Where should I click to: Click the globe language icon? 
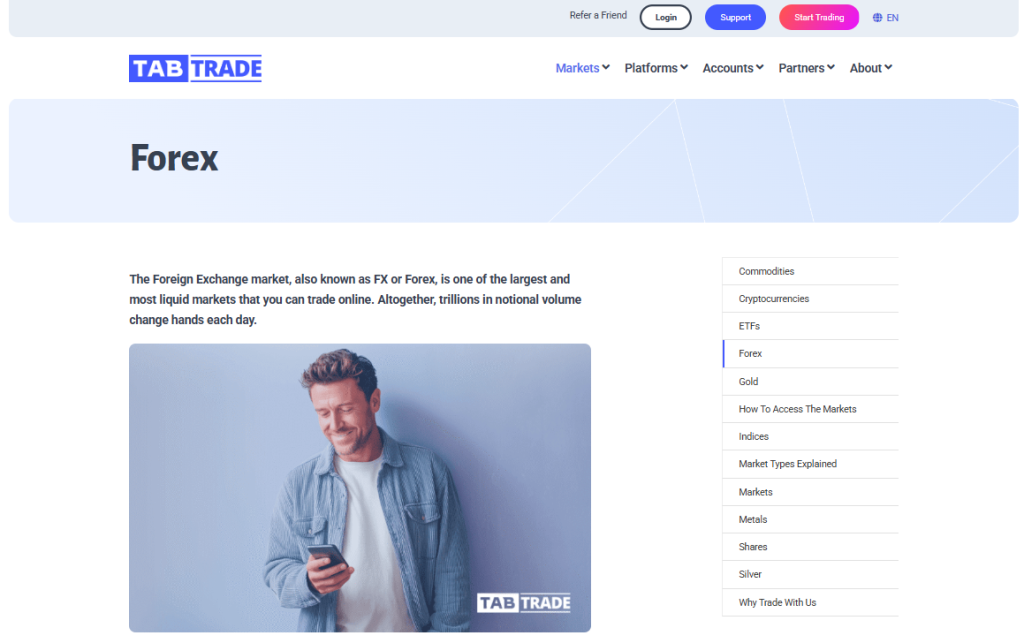point(877,18)
